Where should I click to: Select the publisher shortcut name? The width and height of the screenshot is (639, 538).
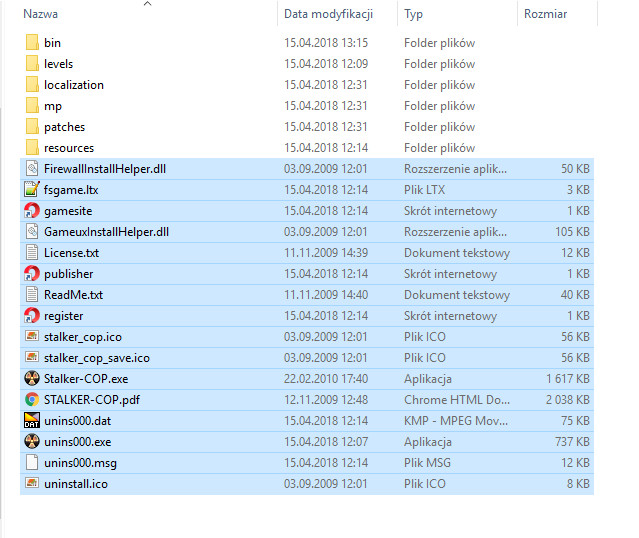68,274
